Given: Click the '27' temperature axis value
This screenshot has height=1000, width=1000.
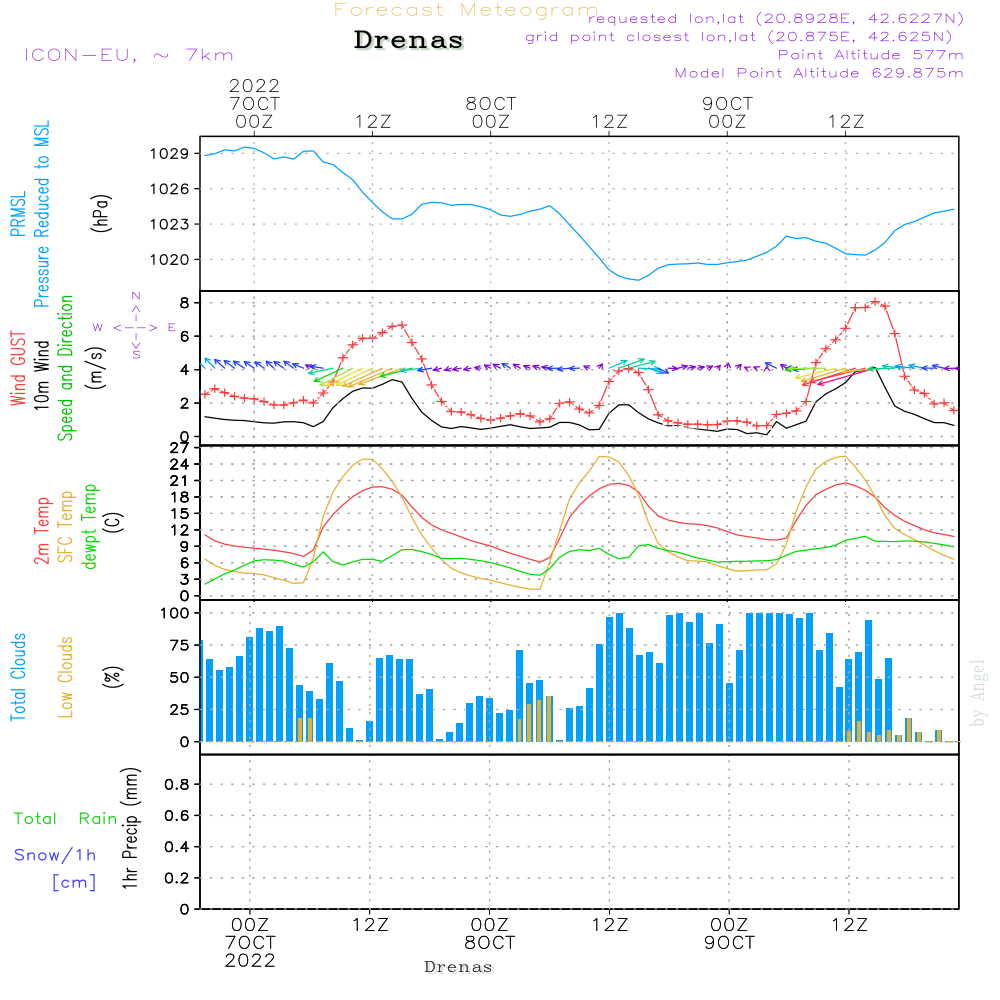Looking at the screenshot, I should click(x=180, y=448).
